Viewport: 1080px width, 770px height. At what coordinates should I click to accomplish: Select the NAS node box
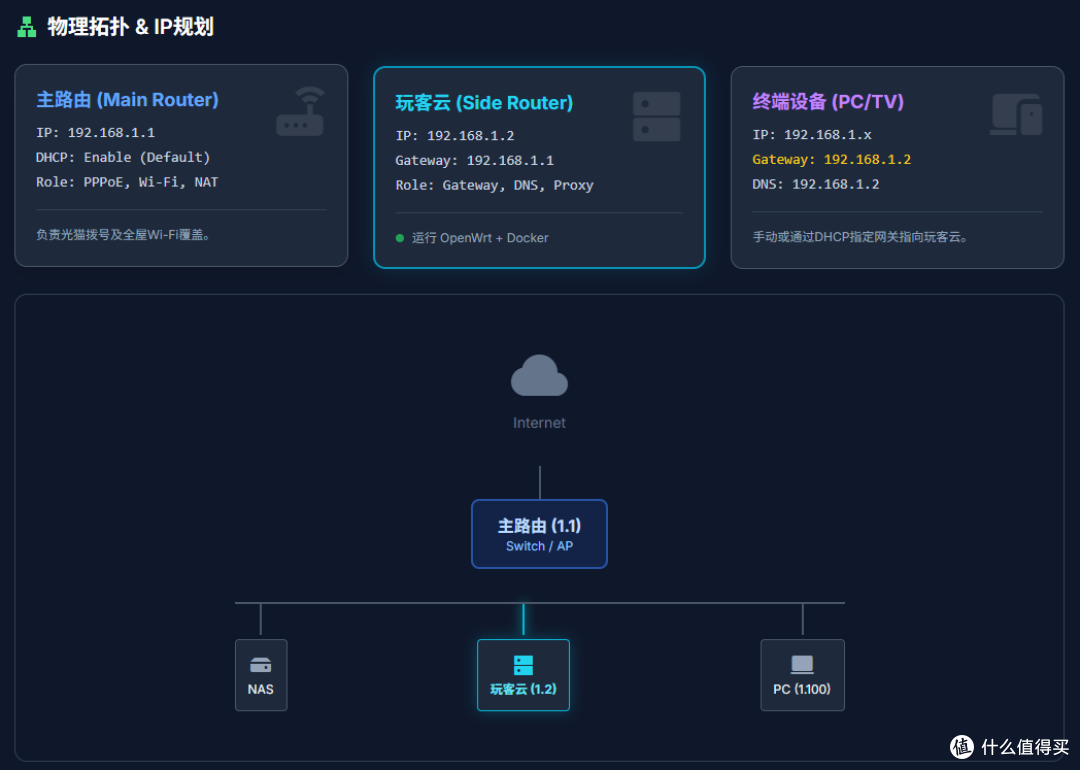click(x=261, y=675)
